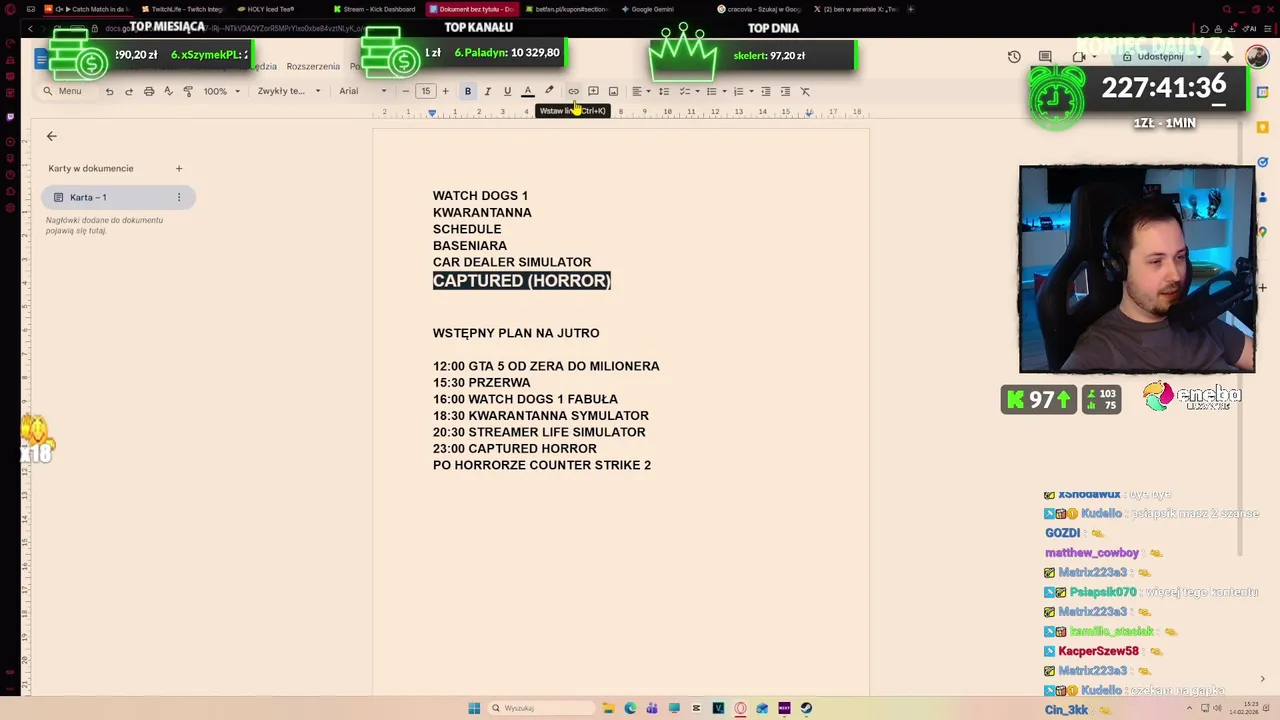This screenshot has width=1280, height=720.
Task: Open the paragraph style dropdown 'Zwykły te...'
Action: coord(289,91)
